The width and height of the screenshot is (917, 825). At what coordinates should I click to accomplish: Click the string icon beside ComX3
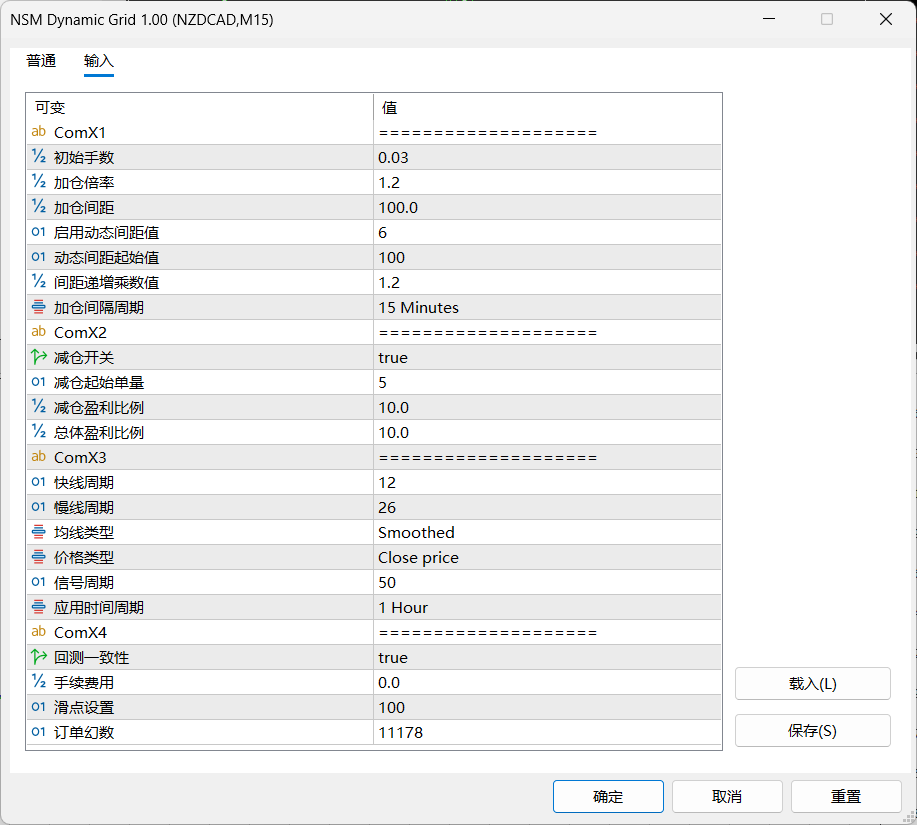39,457
